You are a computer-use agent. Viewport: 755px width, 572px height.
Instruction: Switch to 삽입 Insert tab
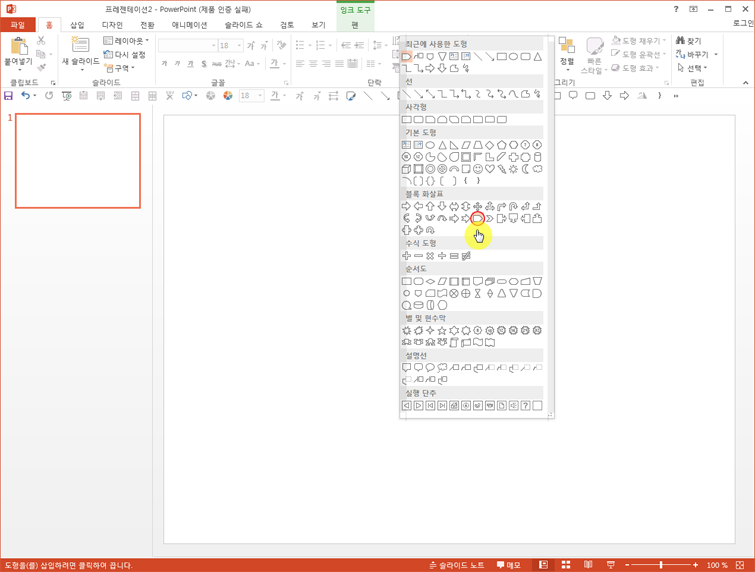pyautogui.click(x=77, y=25)
